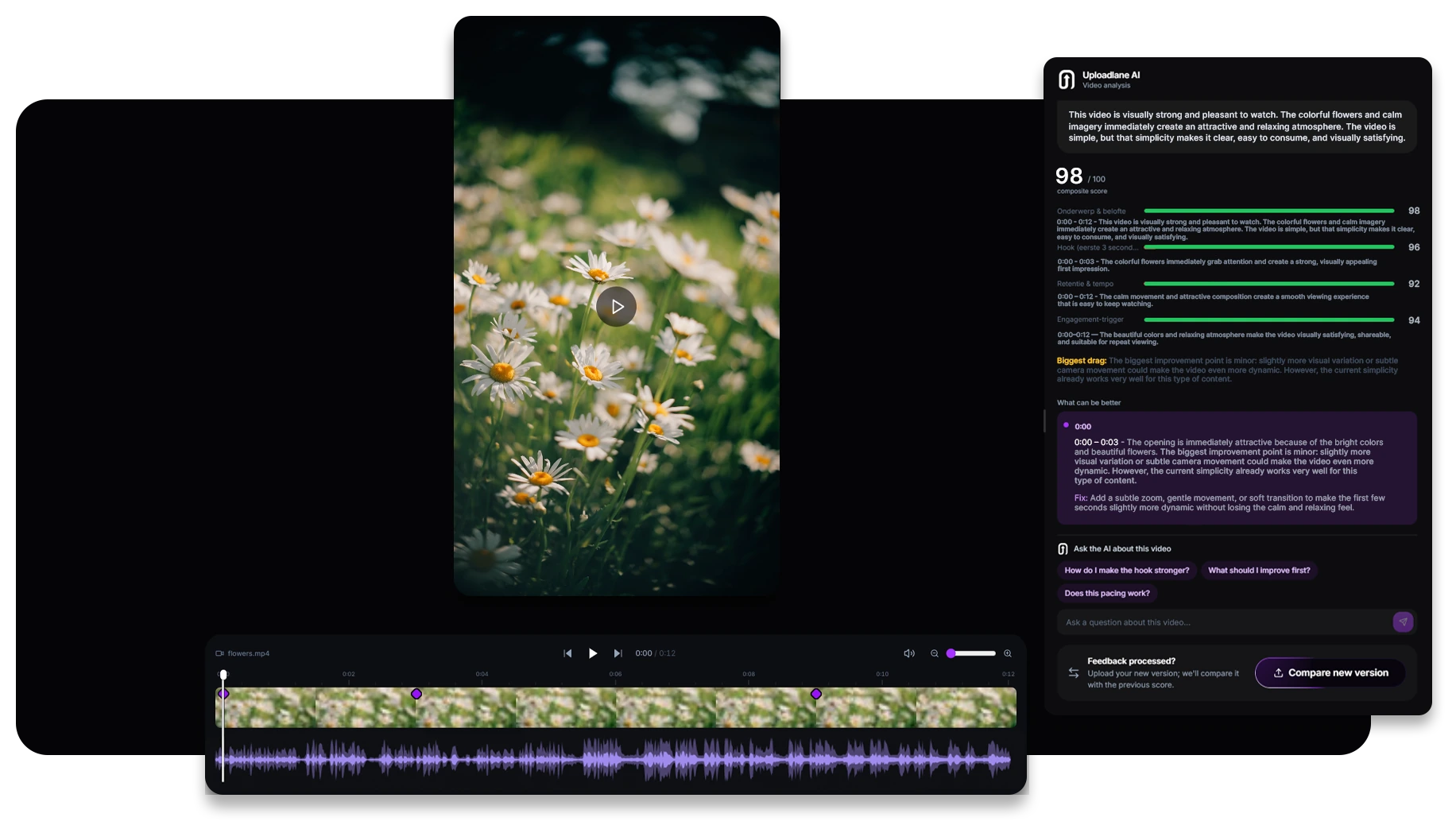Click the 'Ask a question about this video' field
The width and height of the screenshot is (1456, 825).
[1225, 622]
